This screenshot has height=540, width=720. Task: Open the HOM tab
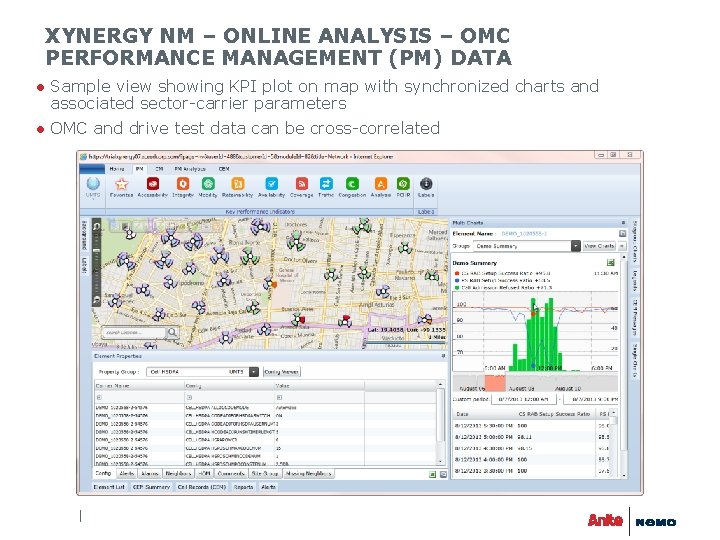pyautogui.click(x=204, y=473)
